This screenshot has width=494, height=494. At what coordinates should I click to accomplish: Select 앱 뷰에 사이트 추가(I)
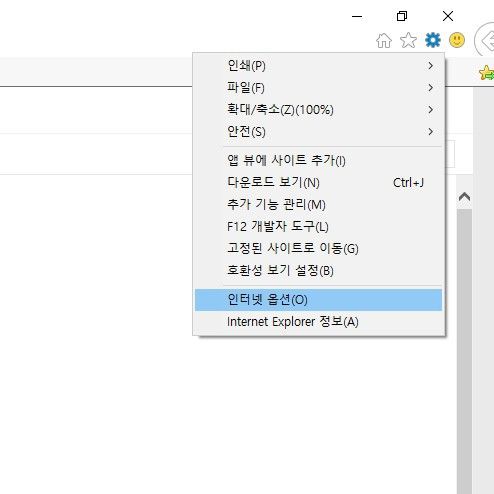(x=318, y=160)
